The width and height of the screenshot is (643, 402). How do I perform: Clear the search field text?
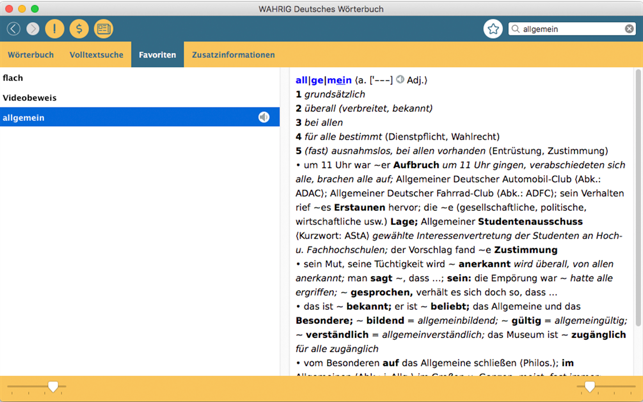tap(629, 29)
